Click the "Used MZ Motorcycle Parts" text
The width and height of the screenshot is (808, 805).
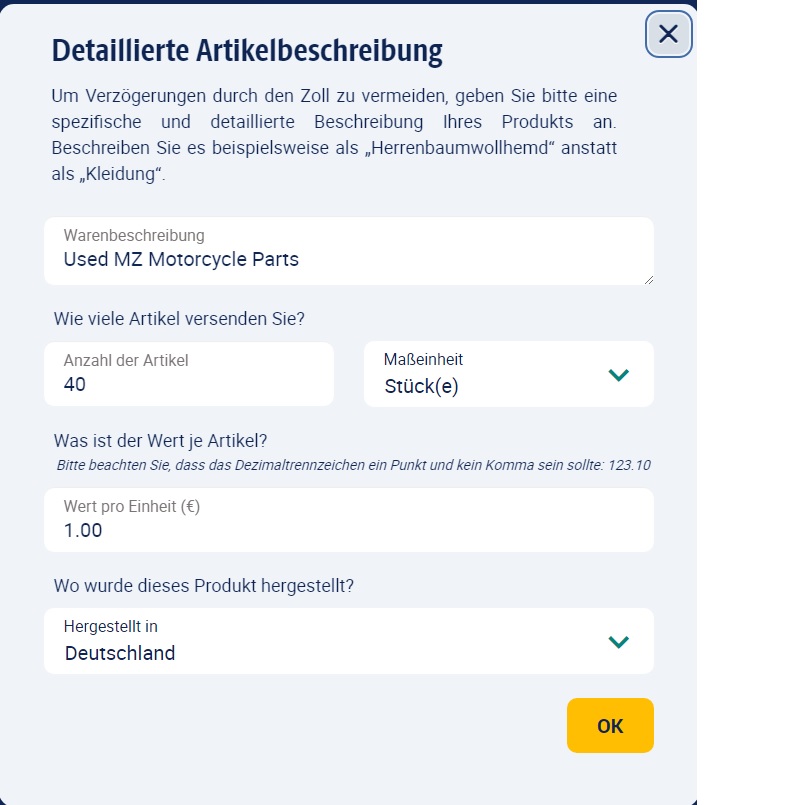tap(181, 260)
